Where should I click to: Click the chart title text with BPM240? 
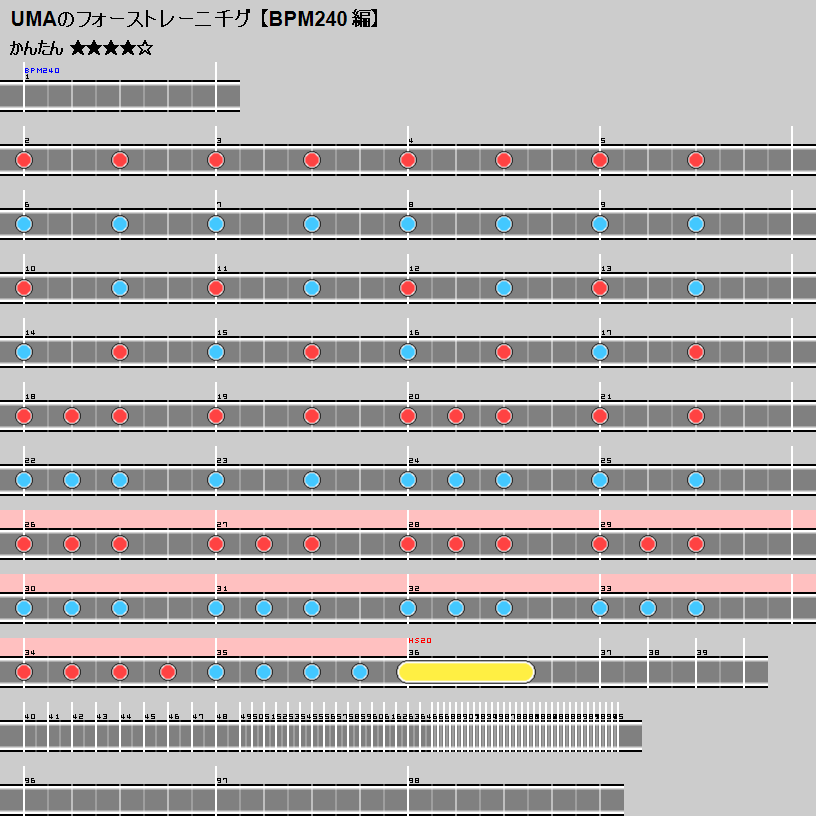pyautogui.click(x=195, y=19)
